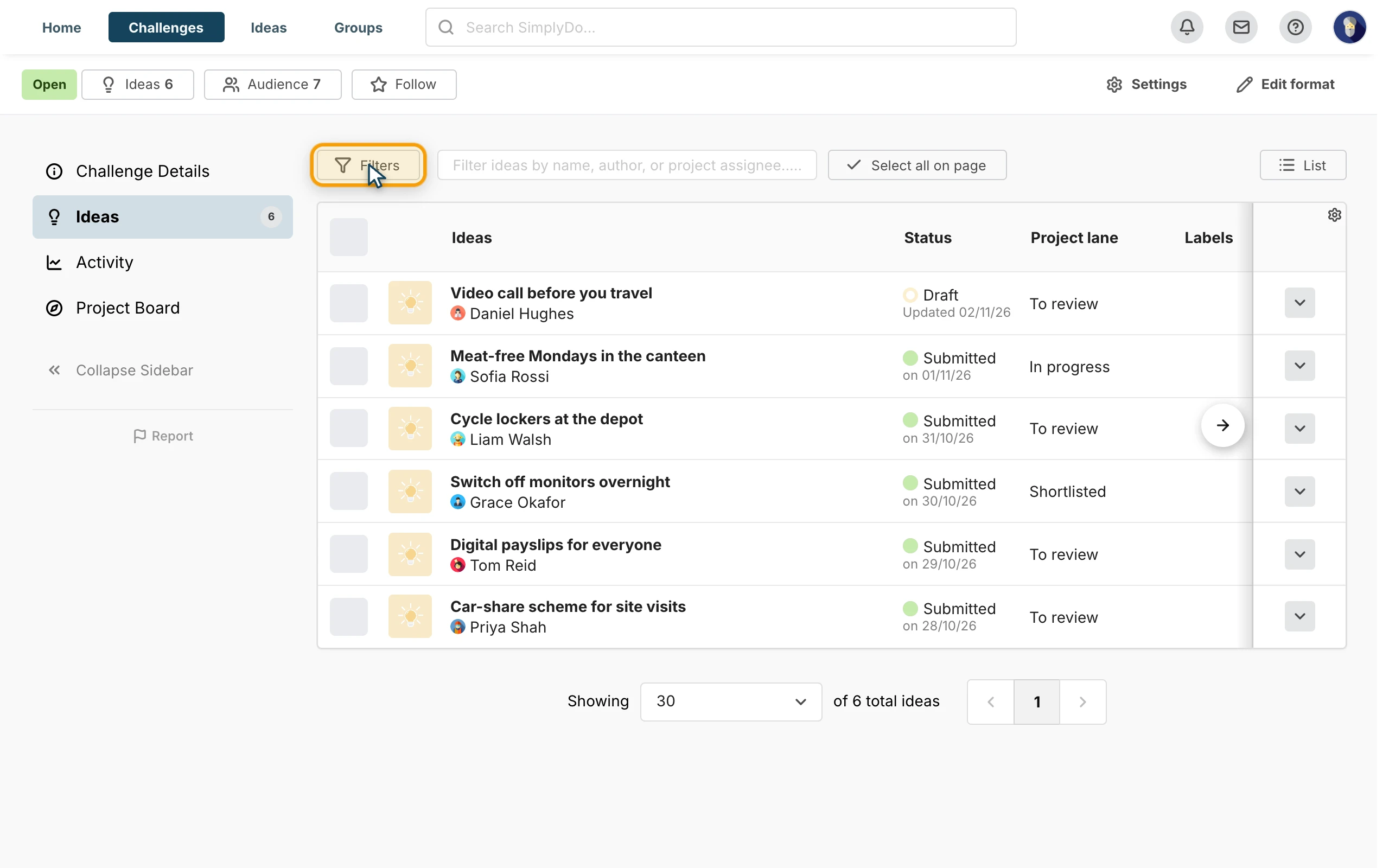This screenshot has width=1389, height=868.
Task: Go to the next page arrow
Action: 1082,701
